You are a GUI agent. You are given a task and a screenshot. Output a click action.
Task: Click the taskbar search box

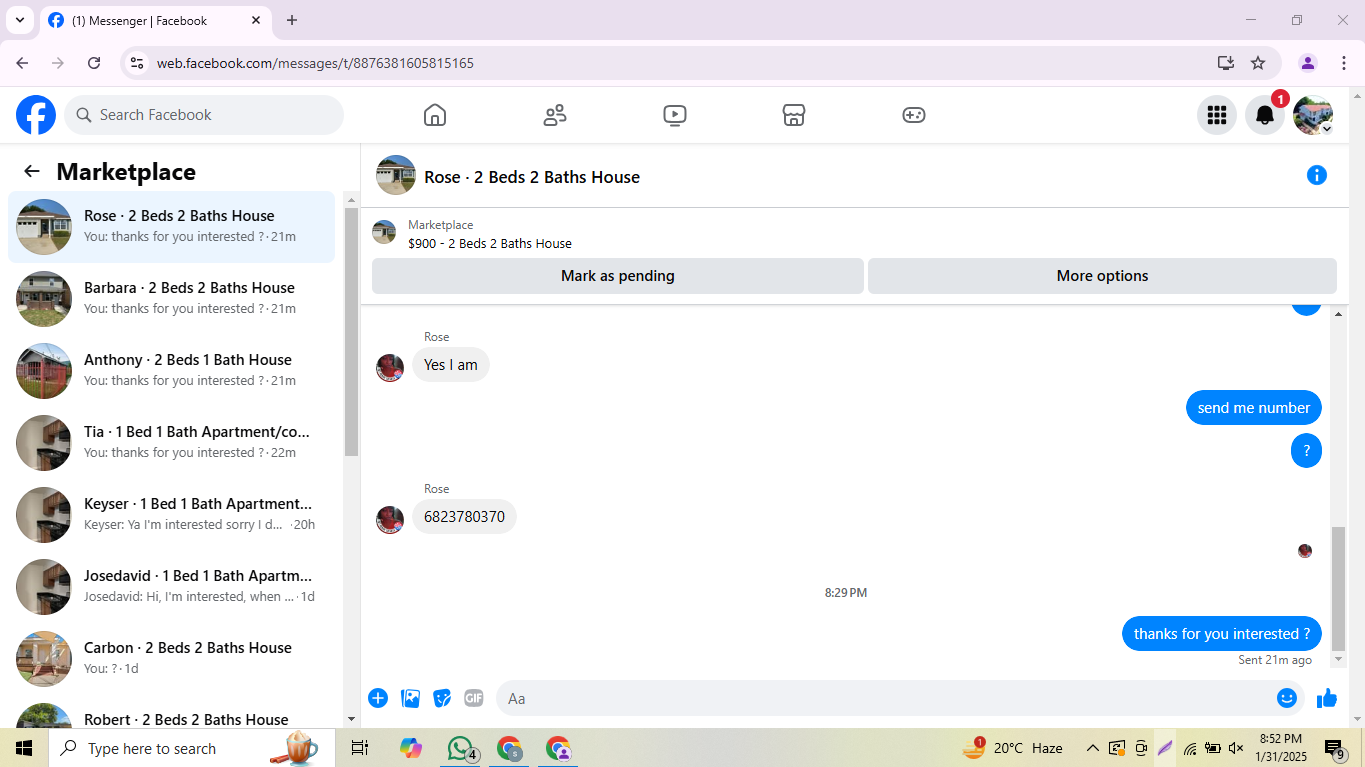(192, 748)
